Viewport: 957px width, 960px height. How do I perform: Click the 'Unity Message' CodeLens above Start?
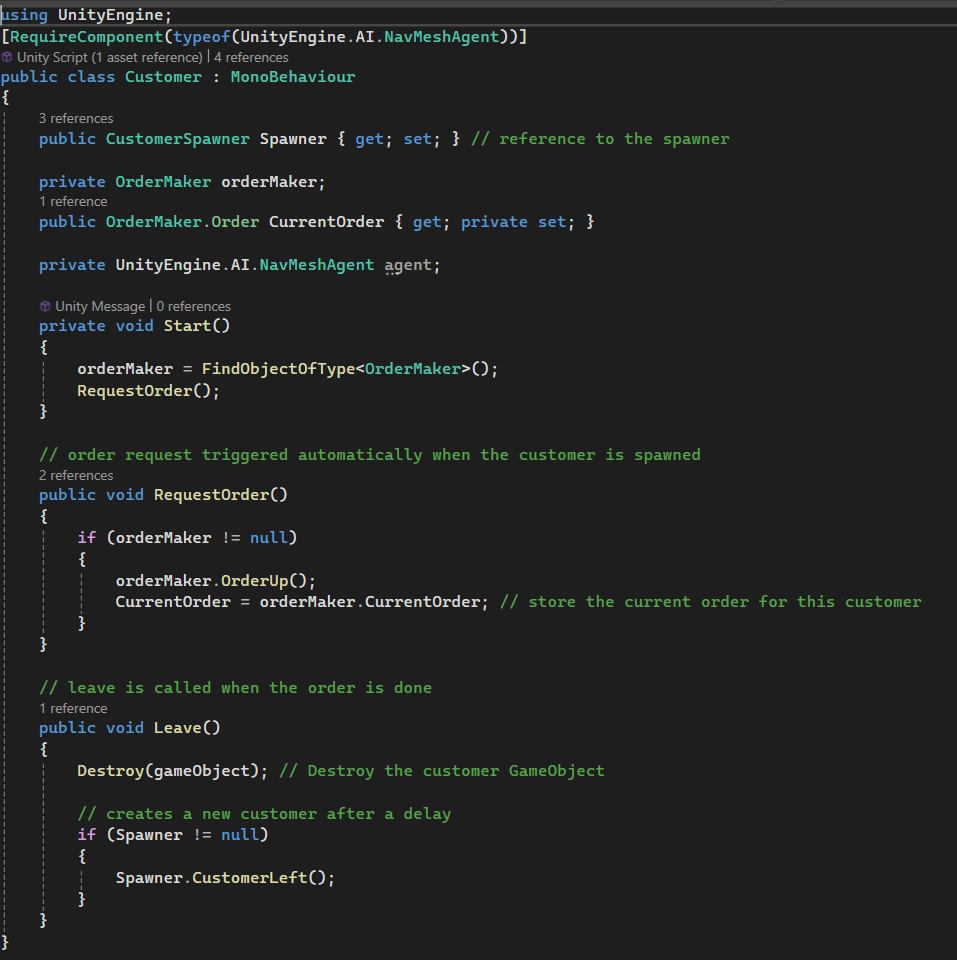tap(100, 306)
